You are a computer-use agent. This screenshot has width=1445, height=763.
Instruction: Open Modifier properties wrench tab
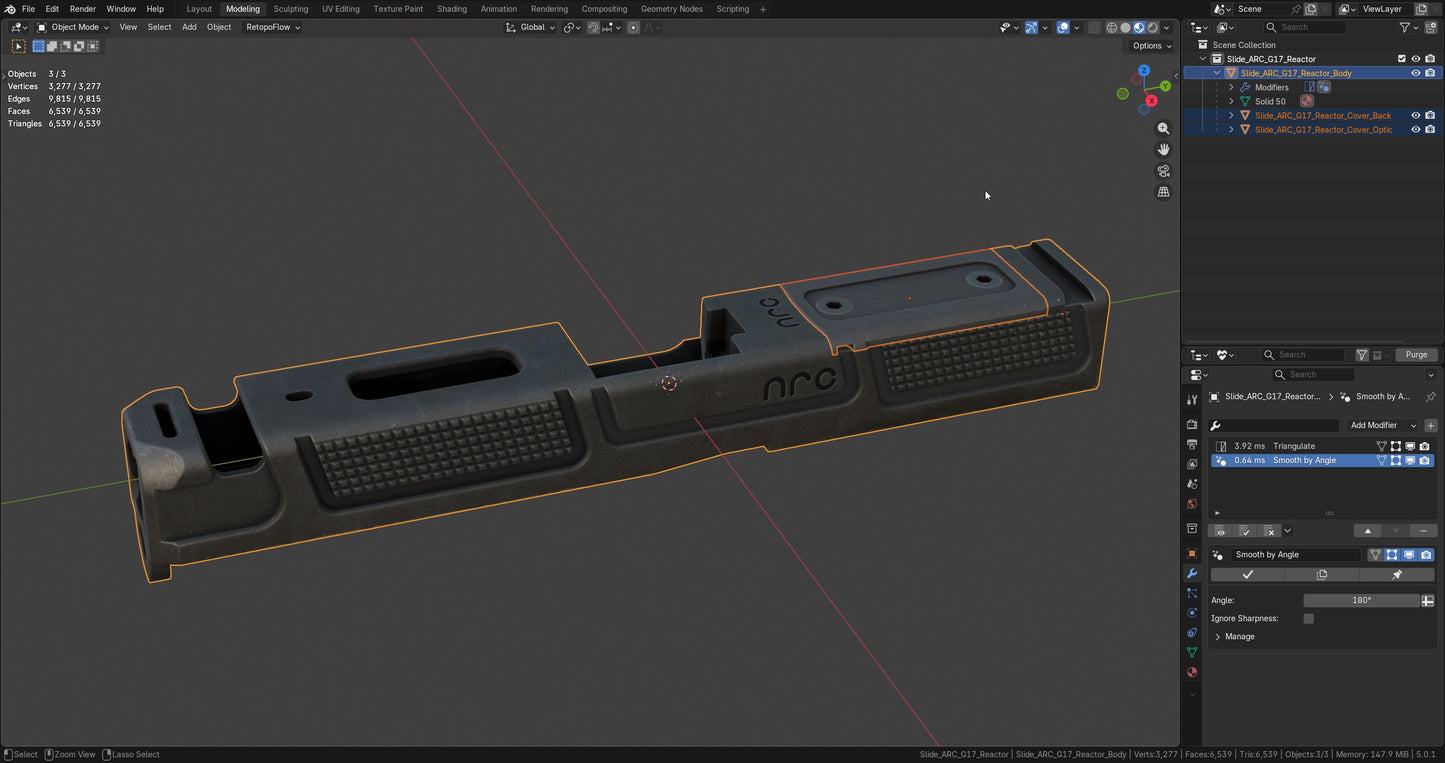tap(1191, 574)
